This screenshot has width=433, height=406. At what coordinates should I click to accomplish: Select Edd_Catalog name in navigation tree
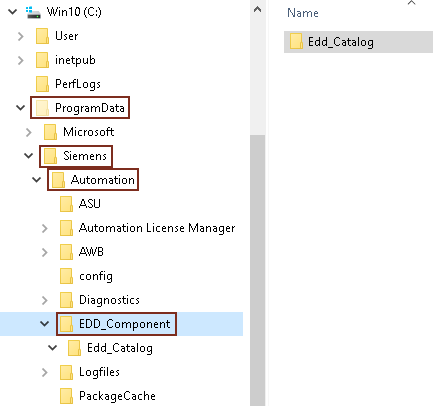(120, 348)
